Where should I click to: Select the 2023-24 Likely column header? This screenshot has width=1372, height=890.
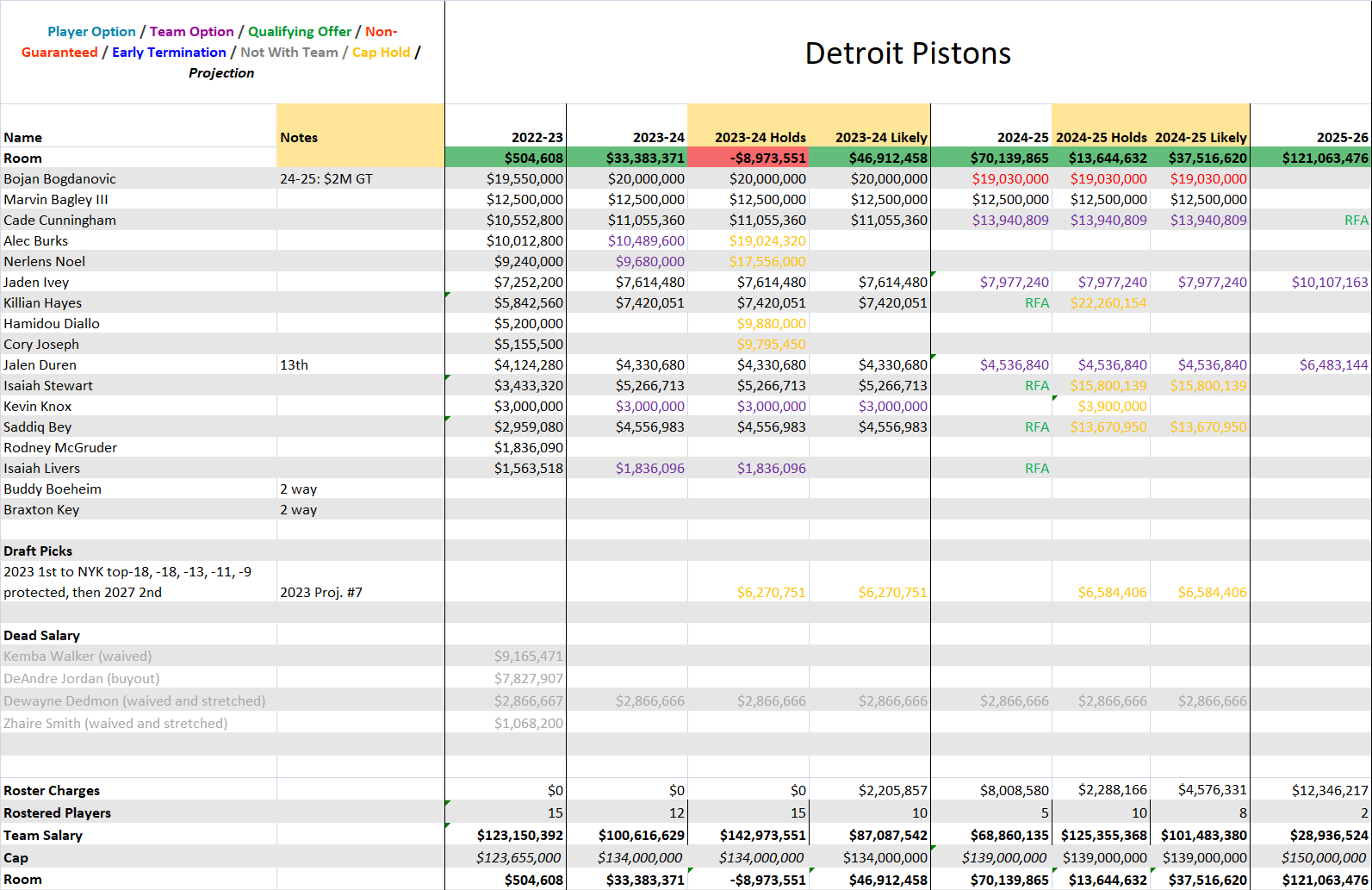click(881, 137)
